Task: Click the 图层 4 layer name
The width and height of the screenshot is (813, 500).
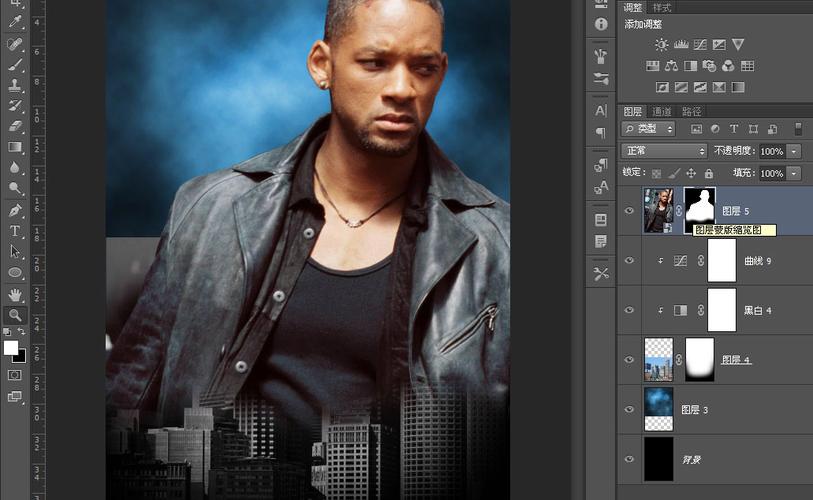Action: coord(736,360)
